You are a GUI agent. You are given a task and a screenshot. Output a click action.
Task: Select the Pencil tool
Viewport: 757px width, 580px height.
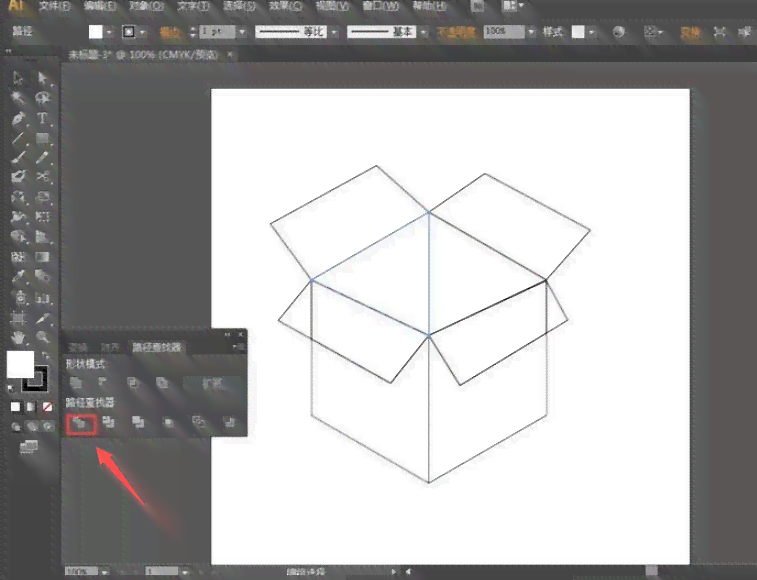point(42,157)
